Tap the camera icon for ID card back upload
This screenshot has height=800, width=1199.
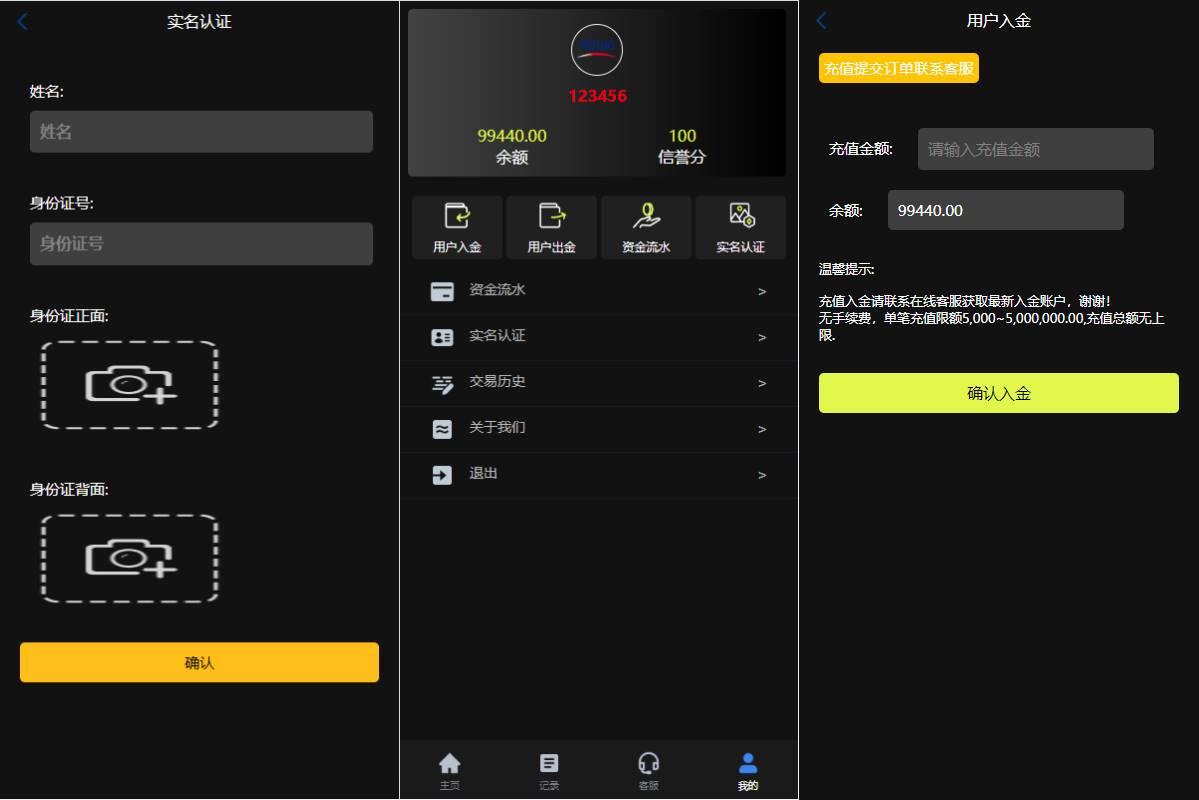click(129, 558)
